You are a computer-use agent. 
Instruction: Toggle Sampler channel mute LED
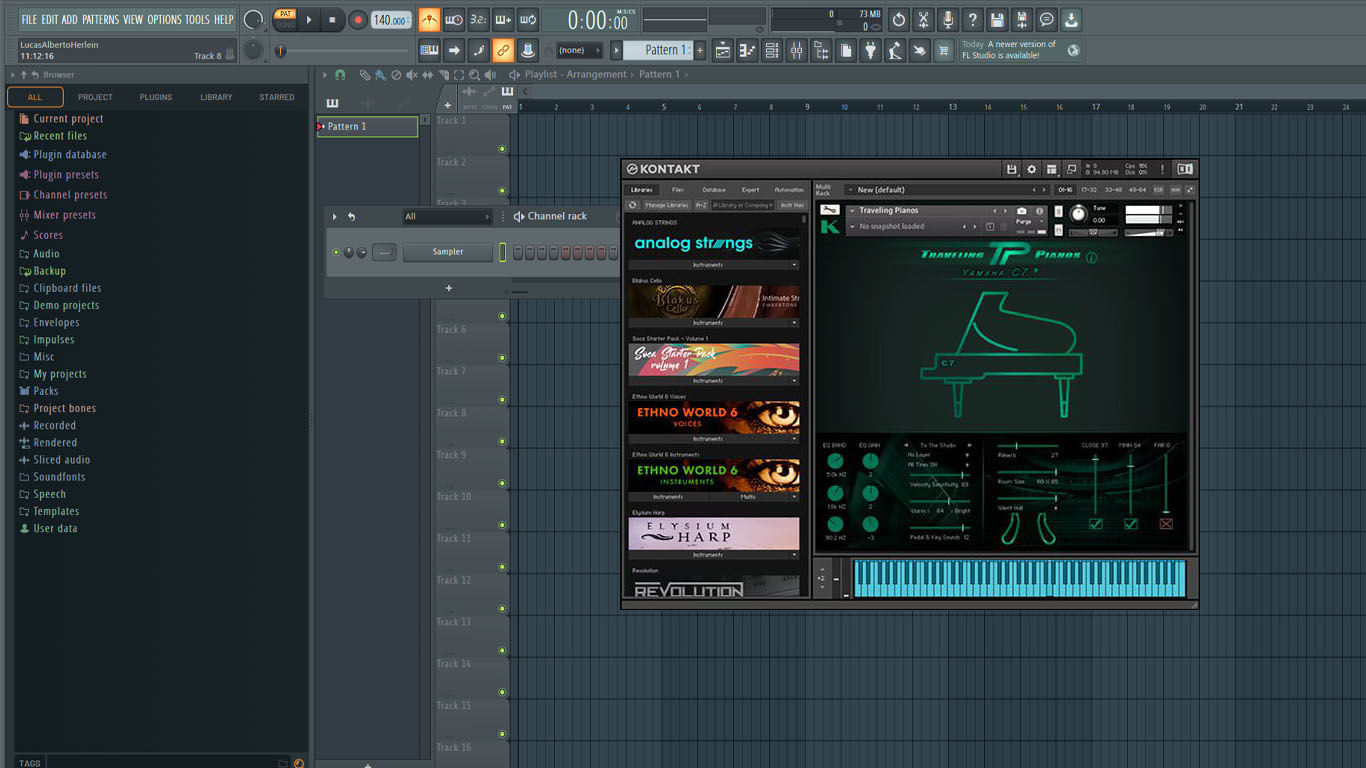click(x=336, y=252)
